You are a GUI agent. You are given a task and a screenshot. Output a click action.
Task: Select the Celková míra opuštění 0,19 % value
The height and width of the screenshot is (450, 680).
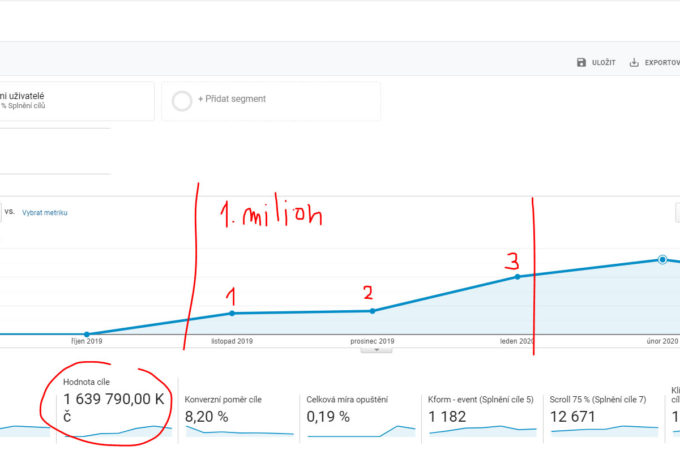[x=328, y=416]
